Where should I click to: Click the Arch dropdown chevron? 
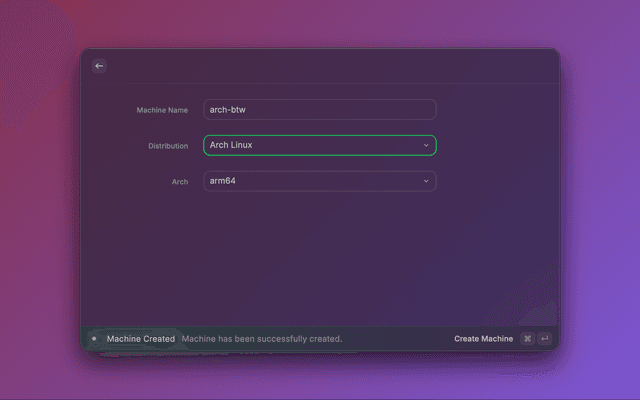(x=425, y=181)
